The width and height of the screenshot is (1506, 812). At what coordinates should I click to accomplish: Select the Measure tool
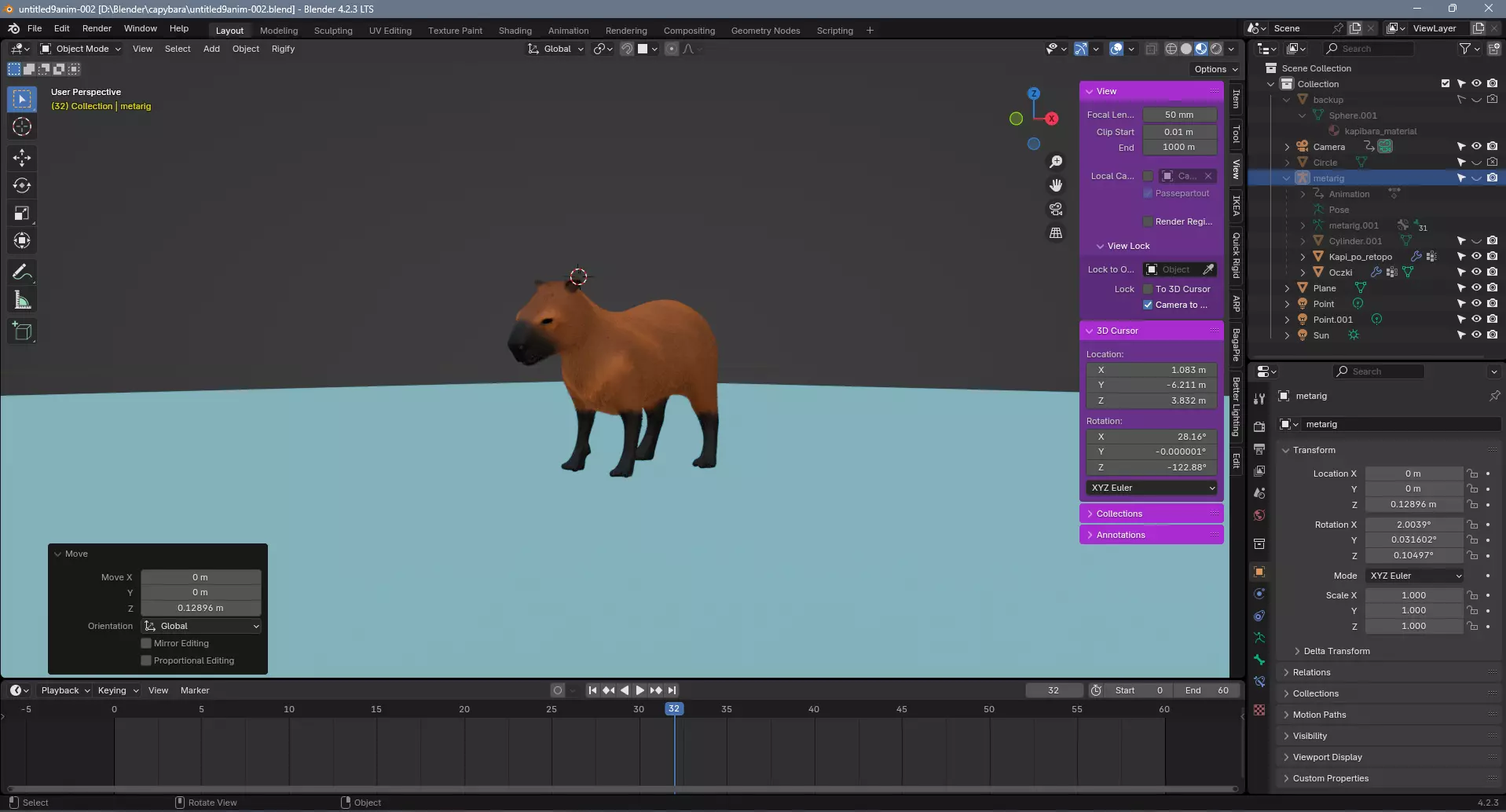click(x=22, y=300)
